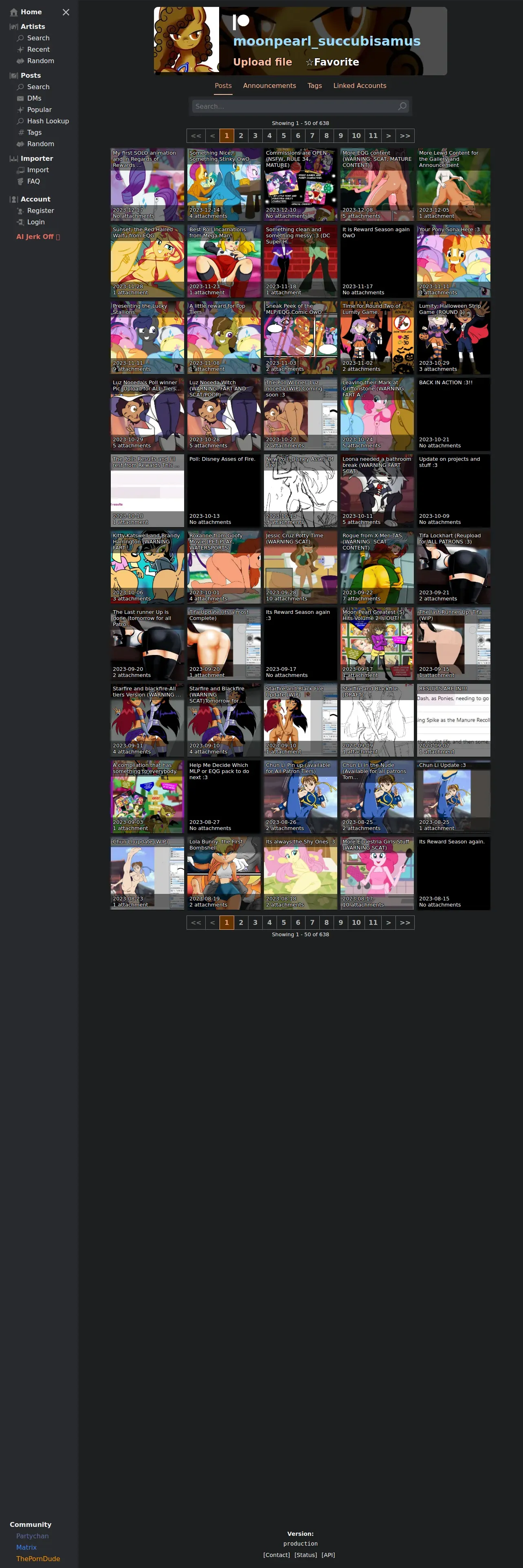Image resolution: width=523 pixels, height=1568 pixels.
Task: Go to page 7 in lower pagination
Action: click(312, 923)
